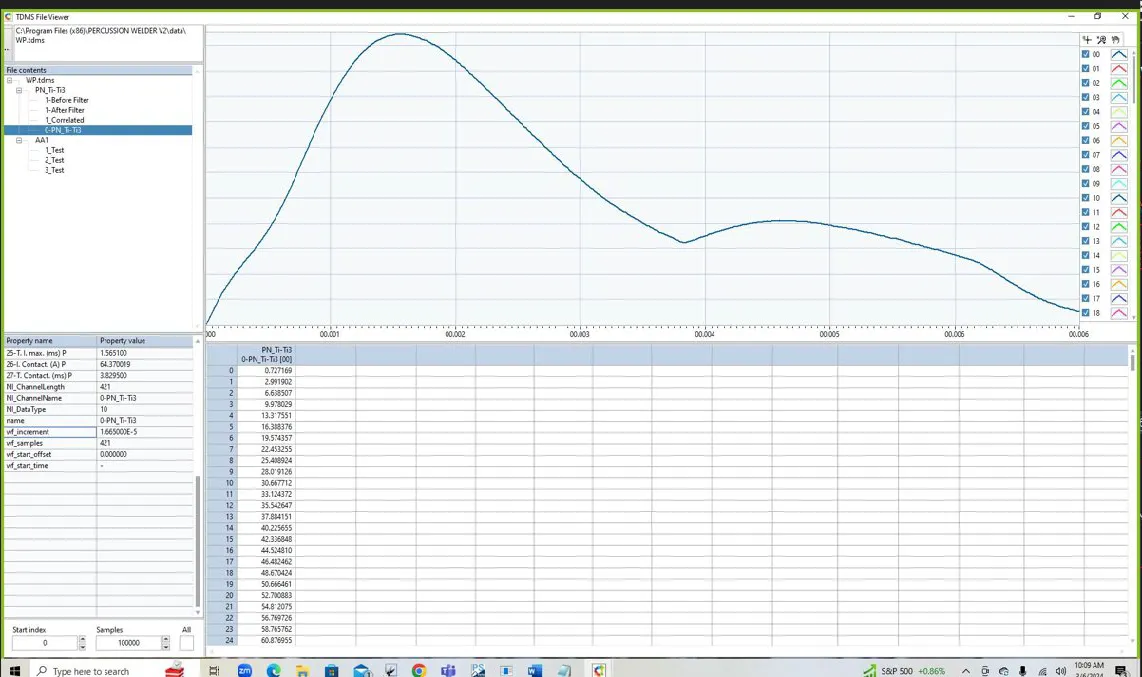Decrease the Start index value

[x=82, y=646]
